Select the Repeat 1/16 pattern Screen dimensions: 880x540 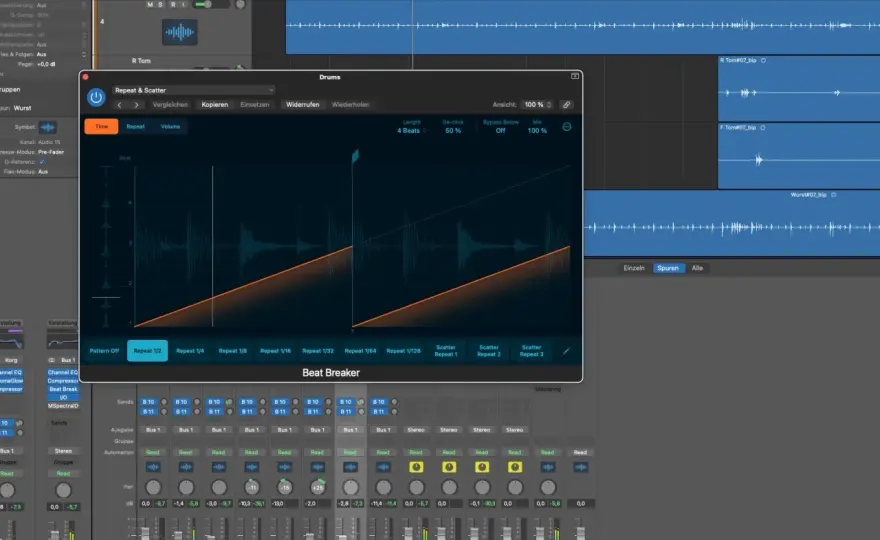tap(276, 351)
